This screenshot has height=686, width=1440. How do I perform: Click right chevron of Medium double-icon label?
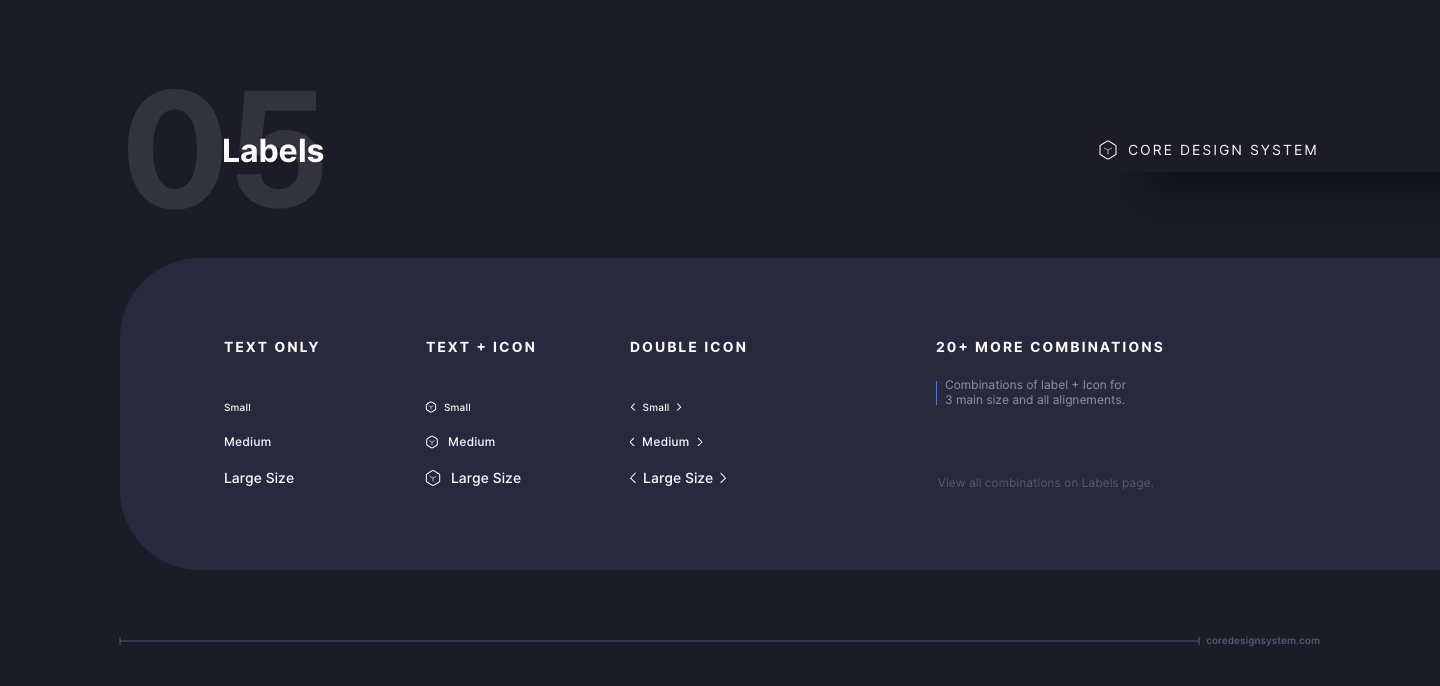(x=700, y=442)
